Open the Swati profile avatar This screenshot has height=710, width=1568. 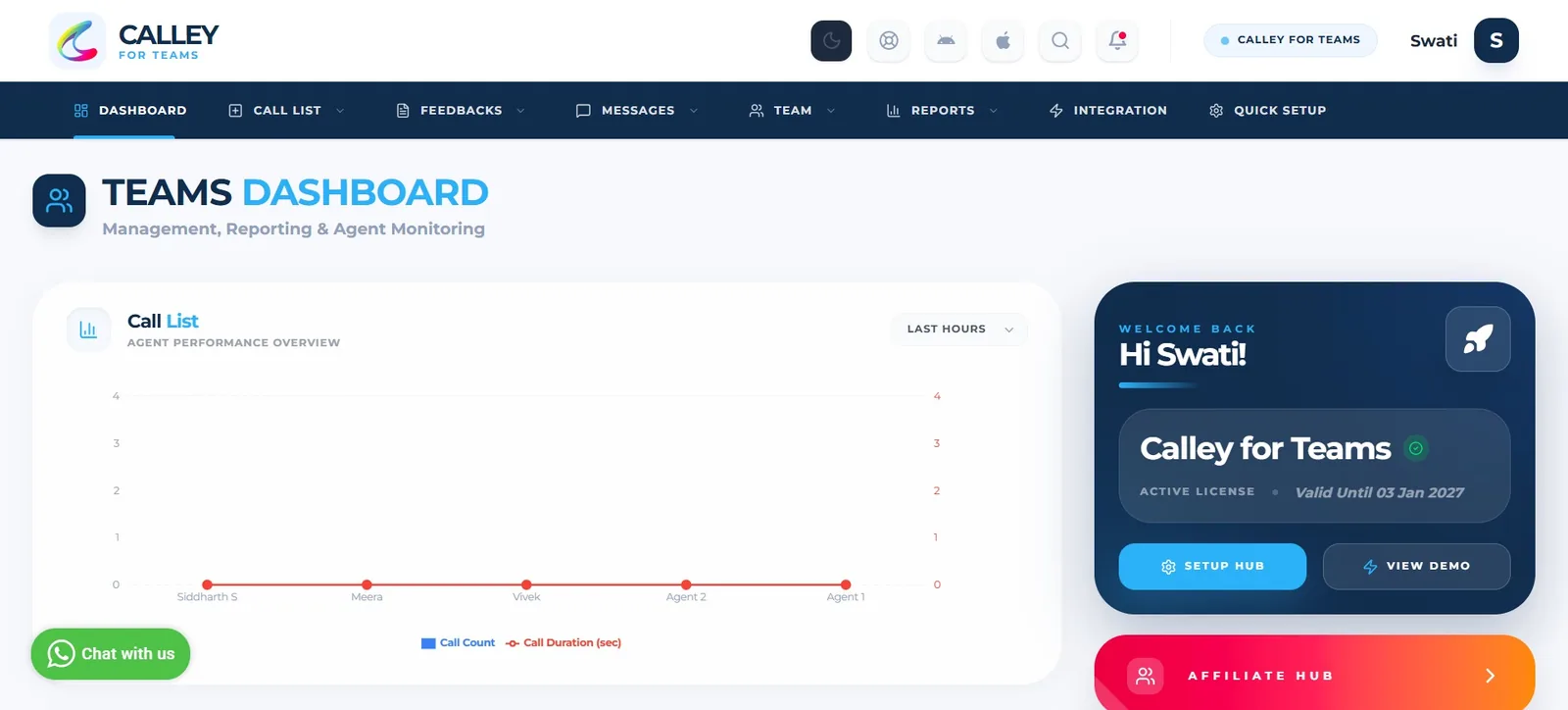coord(1496,40)
